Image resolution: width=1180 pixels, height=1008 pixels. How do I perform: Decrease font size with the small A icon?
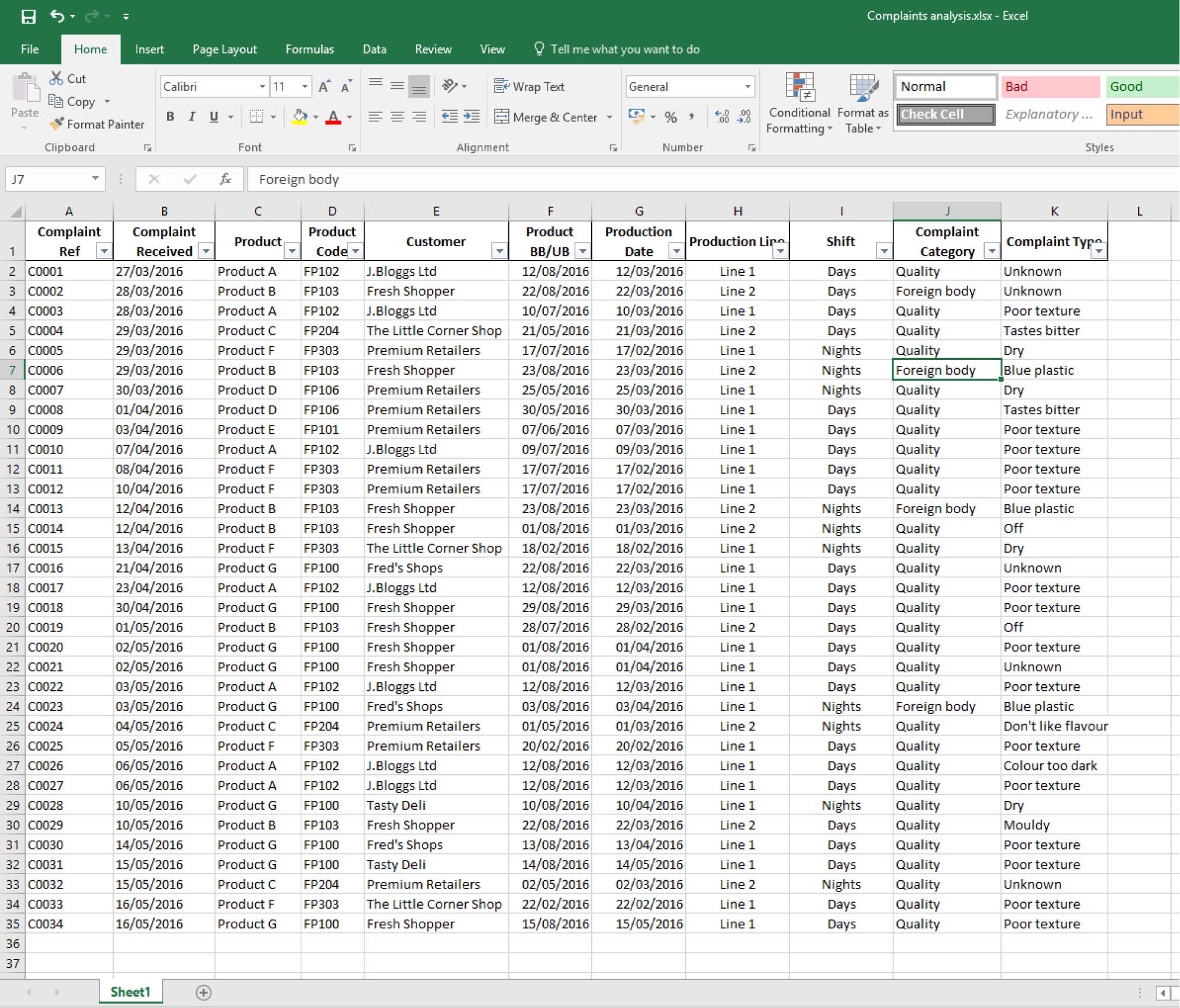(346, 86)
